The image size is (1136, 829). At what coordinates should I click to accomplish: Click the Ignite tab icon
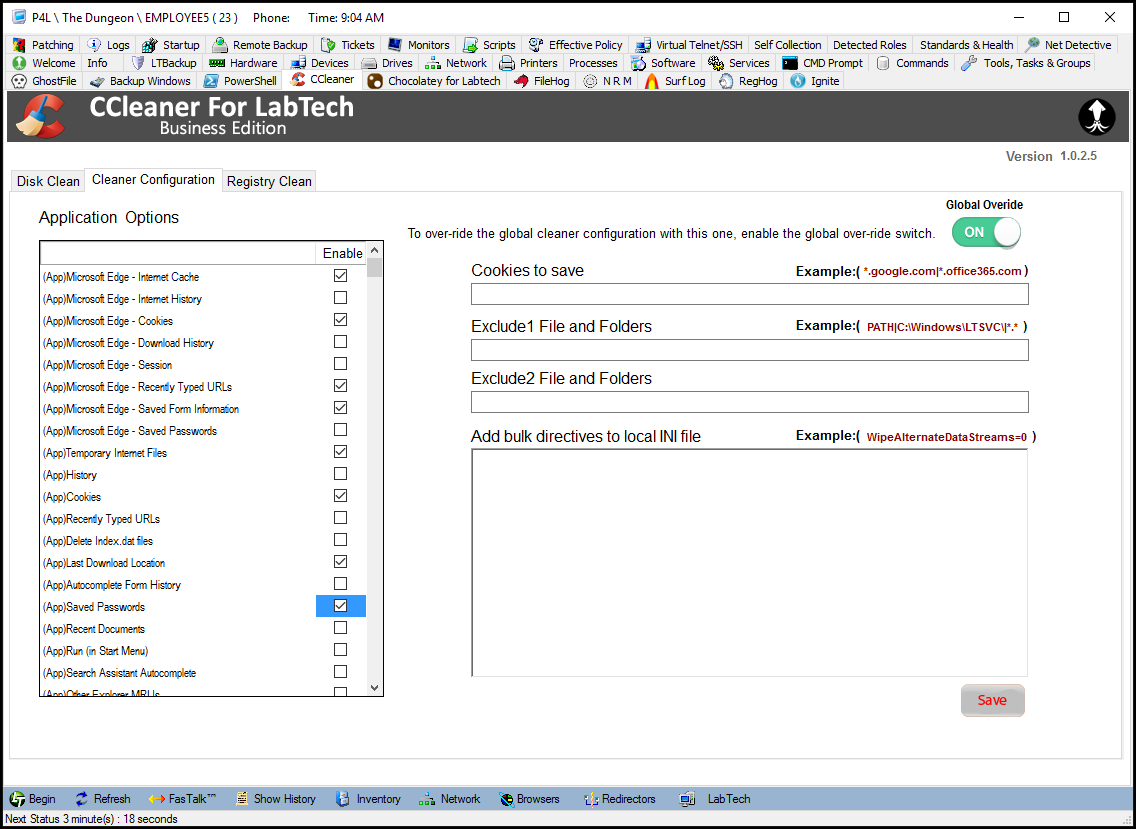[x=798, y=81]
